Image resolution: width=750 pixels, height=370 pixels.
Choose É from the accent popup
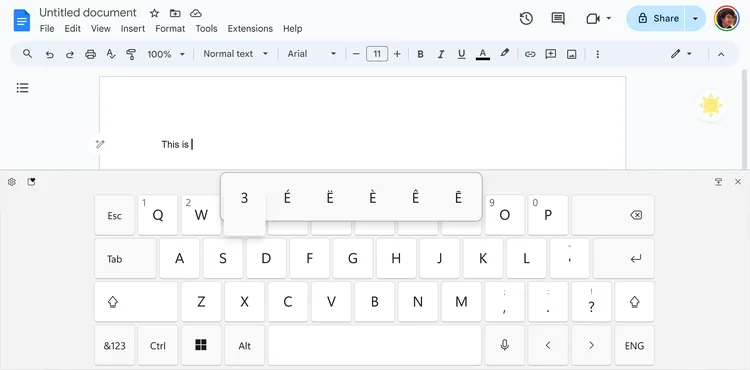pos(287,197)
